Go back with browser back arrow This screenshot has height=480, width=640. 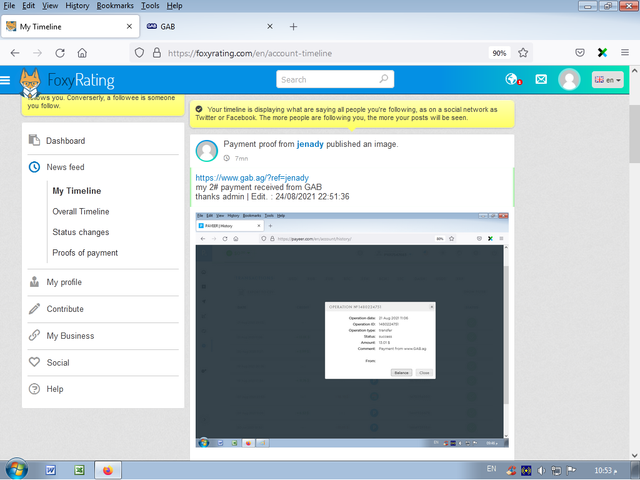[x=15, y=53]
